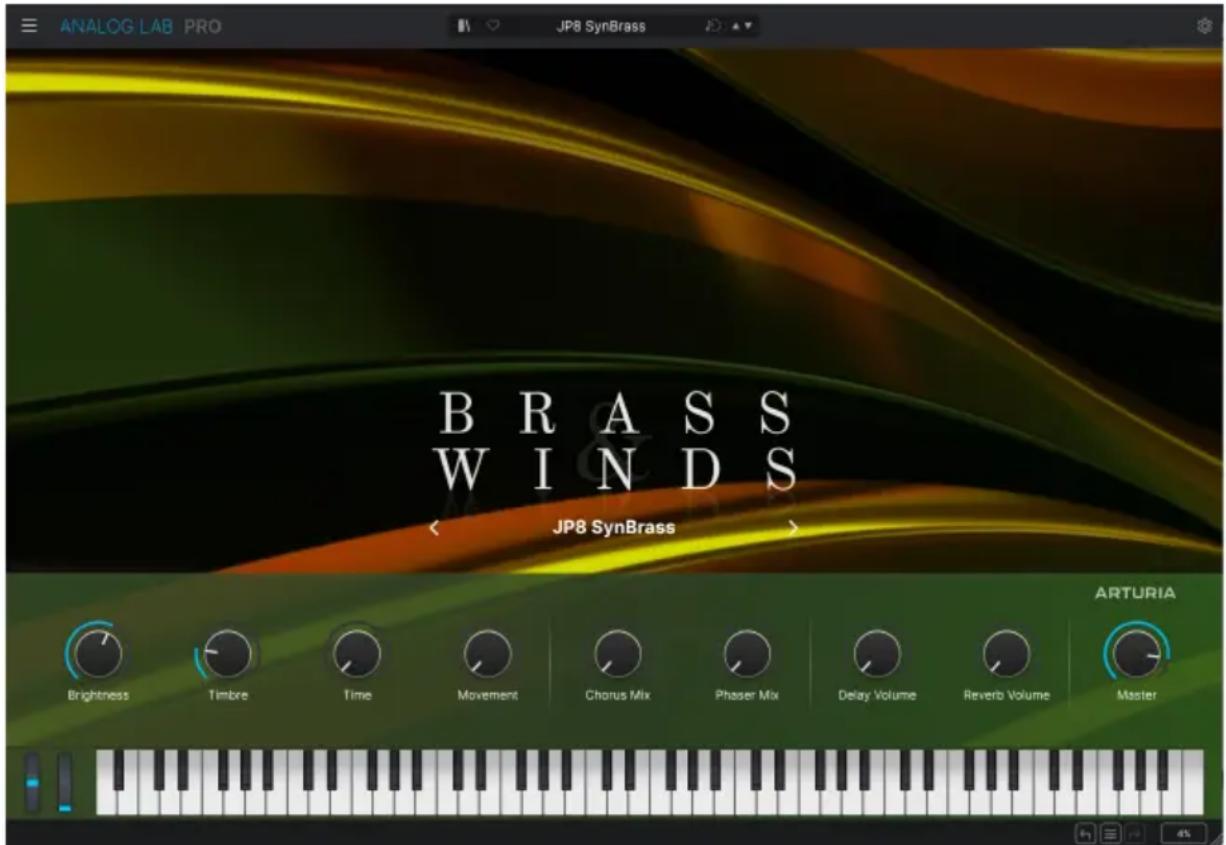The height and width of the screenshot is (845, 1226).
Task: Click the Phaser Mix knob
Action: pyautogui.click(x=747, y=654)
